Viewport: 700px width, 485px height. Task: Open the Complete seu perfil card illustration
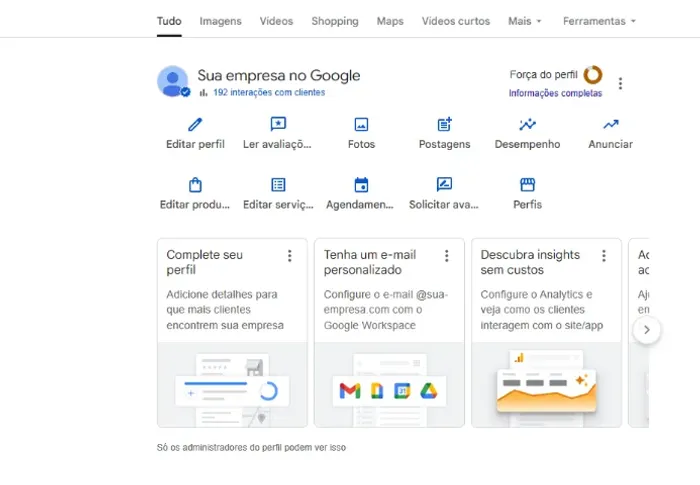pyautogui.click(x=232, y=385)
